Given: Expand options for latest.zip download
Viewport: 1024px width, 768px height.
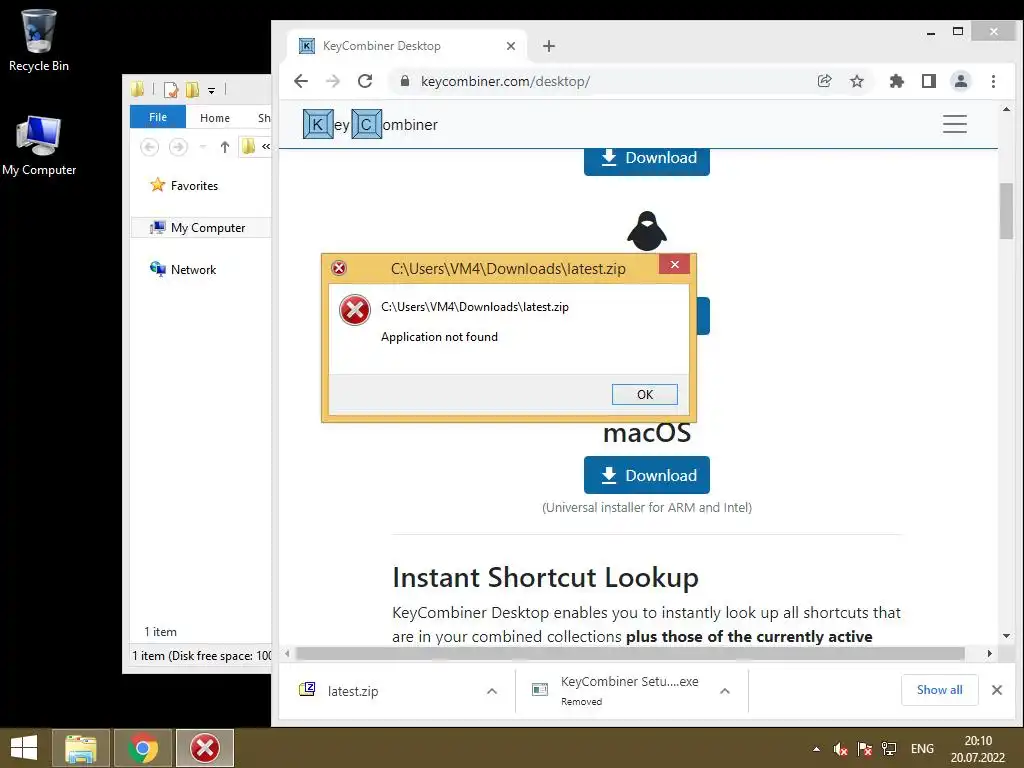Looking at the screenshot, I should (x=492, y=691).
